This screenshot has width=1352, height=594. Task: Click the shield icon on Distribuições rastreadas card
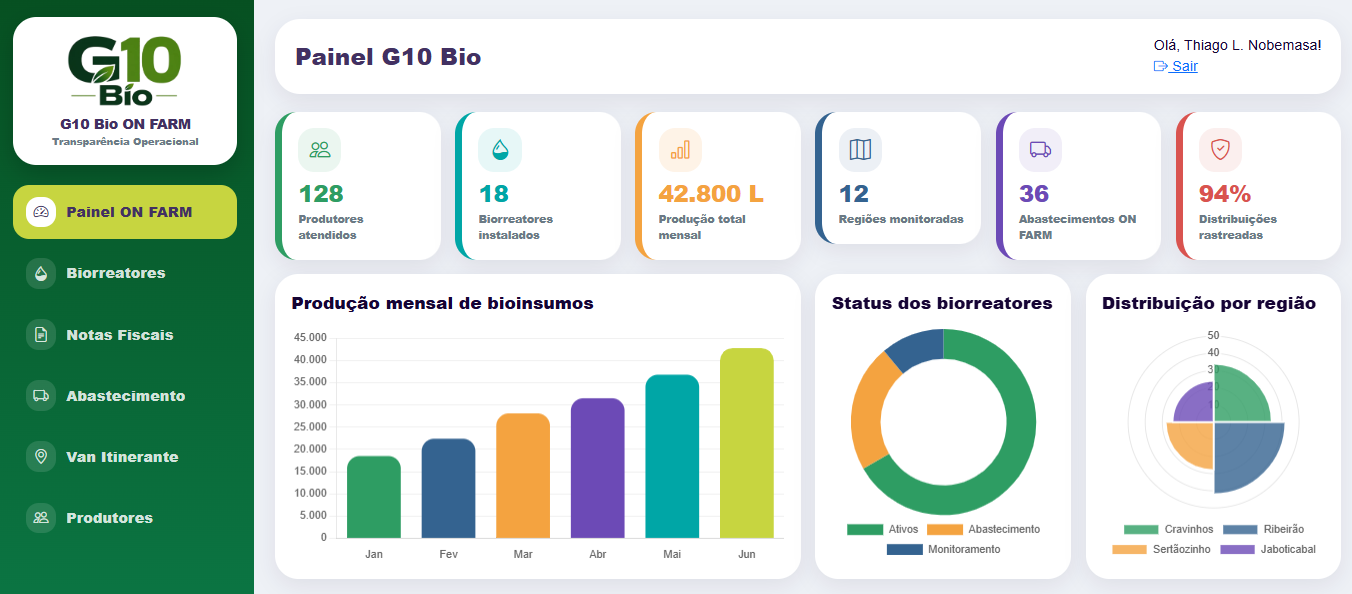pyautogui.click(x=1220, y=150)
